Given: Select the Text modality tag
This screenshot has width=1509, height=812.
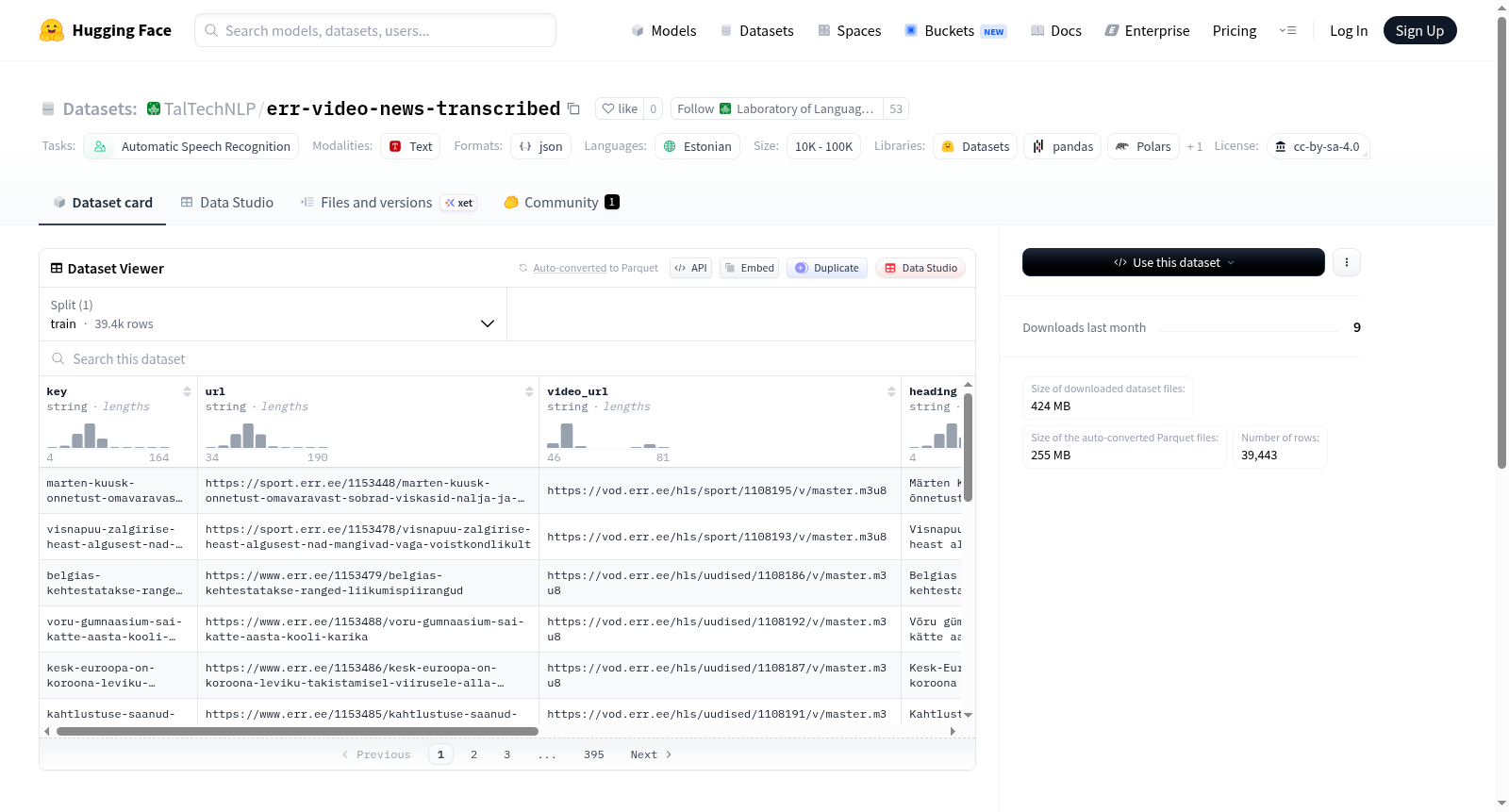Looking at the screenshot, I should [410, 146].
